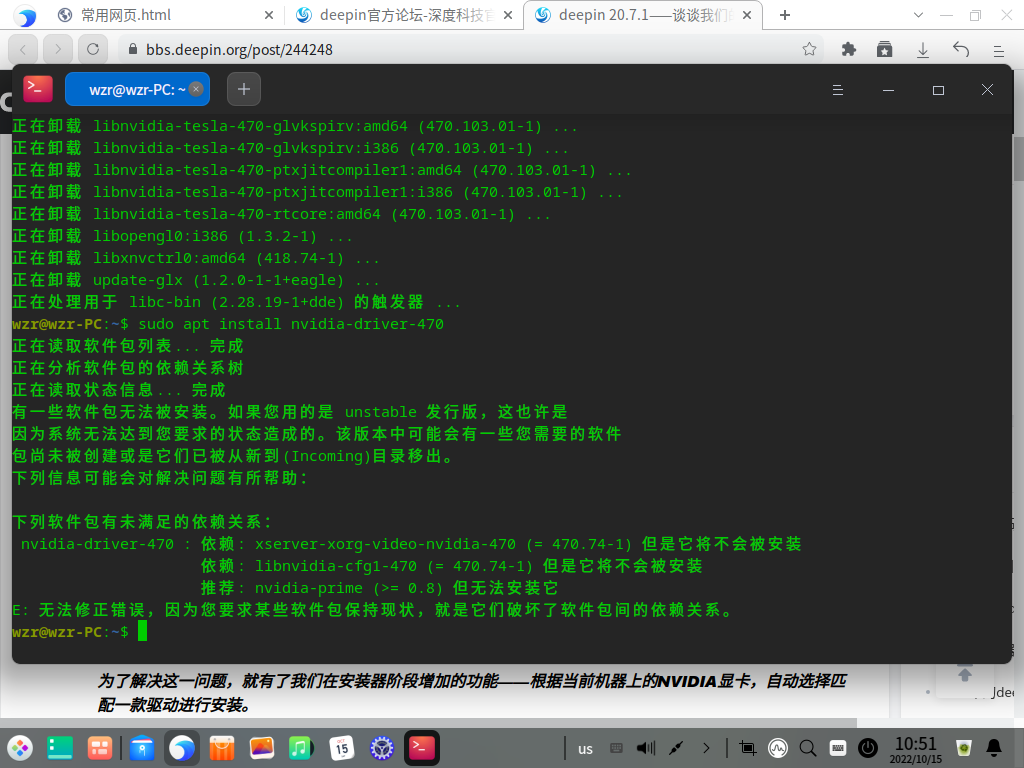This screenshot has width=1024, height=768.
Task: Open the terminal hamburger menu
Action: click(838, 90)
